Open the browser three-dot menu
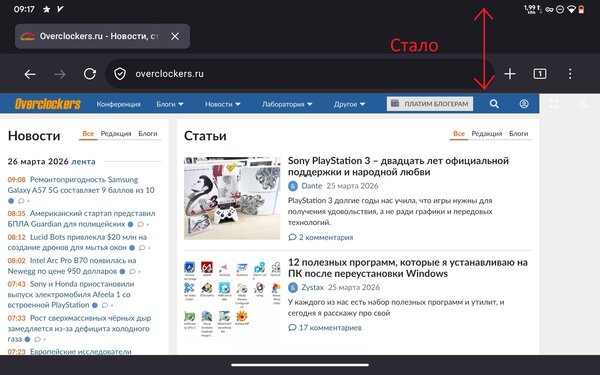Viewport: 600px width, 375px height. [x=570, y=73]
